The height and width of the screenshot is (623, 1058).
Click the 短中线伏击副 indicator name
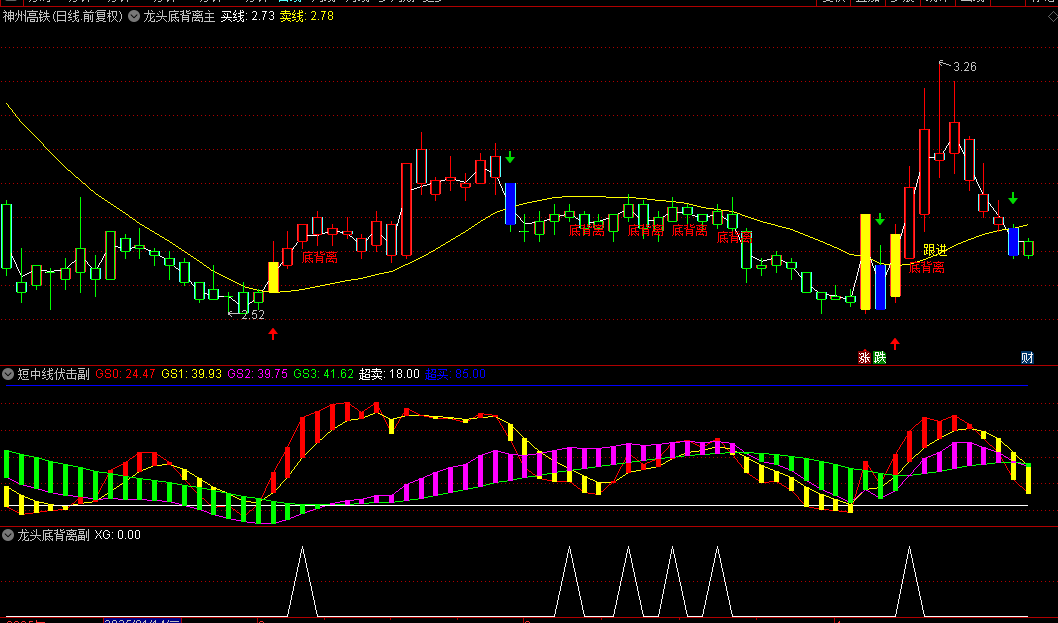click(53, 374)
